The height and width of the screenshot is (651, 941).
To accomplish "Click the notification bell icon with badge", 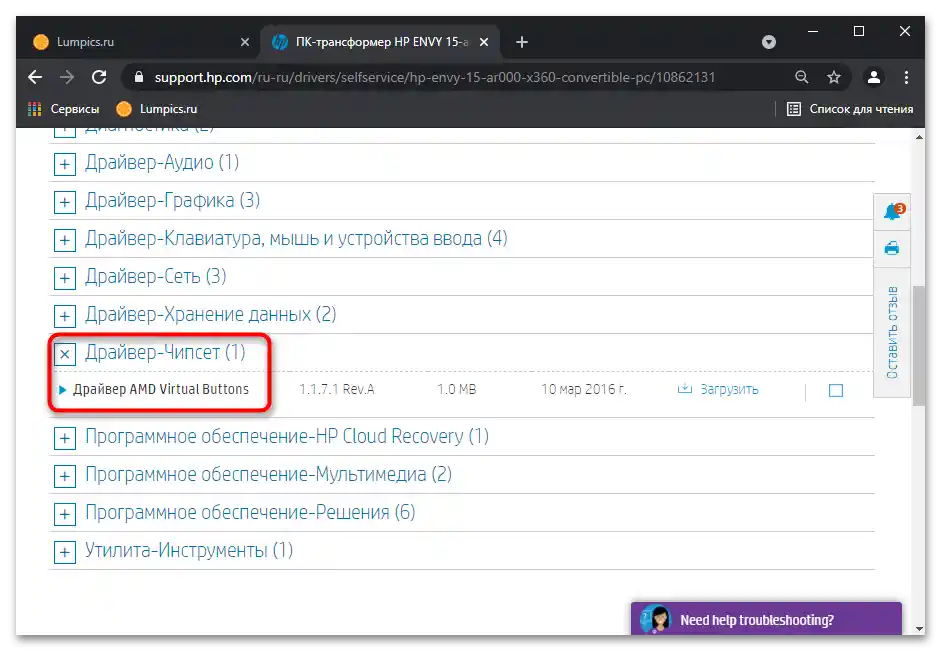I will [892, 212].
